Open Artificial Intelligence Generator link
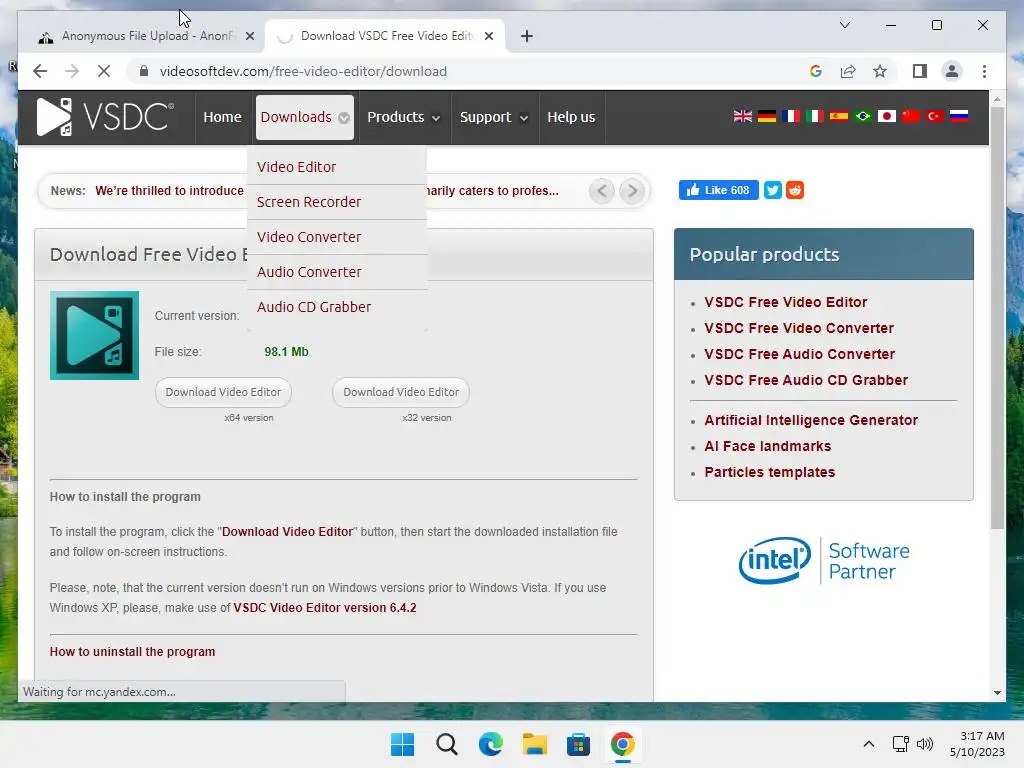This screenshot has height=768, width=1024. tap(811, 420)
